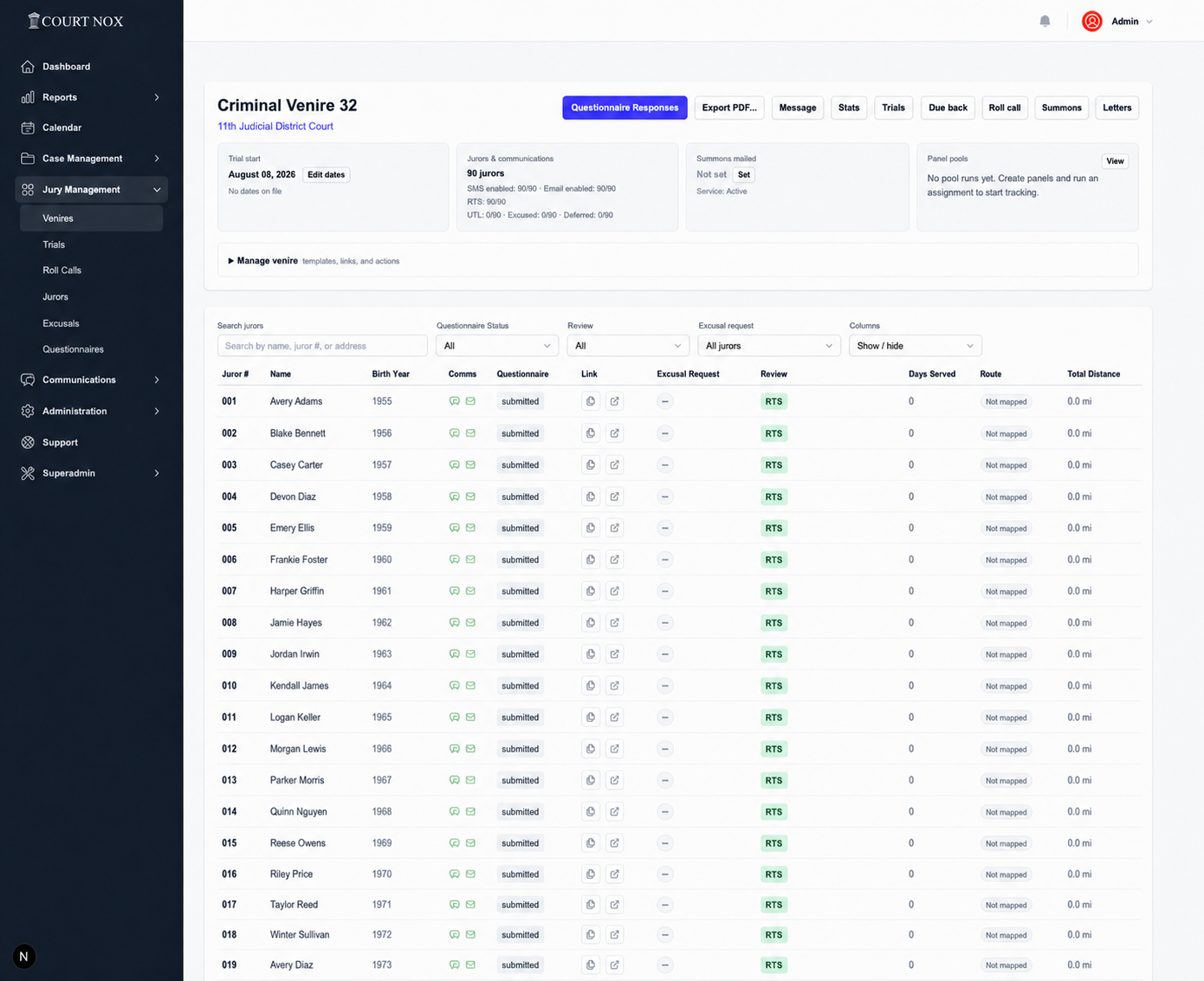Click the Admin avatar icon

click(x=1091, y=22)
